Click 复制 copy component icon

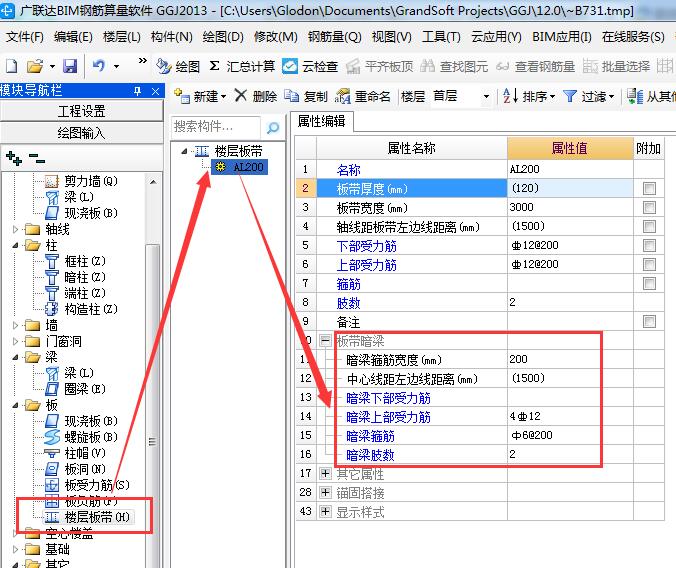click(x=291, y=96)
